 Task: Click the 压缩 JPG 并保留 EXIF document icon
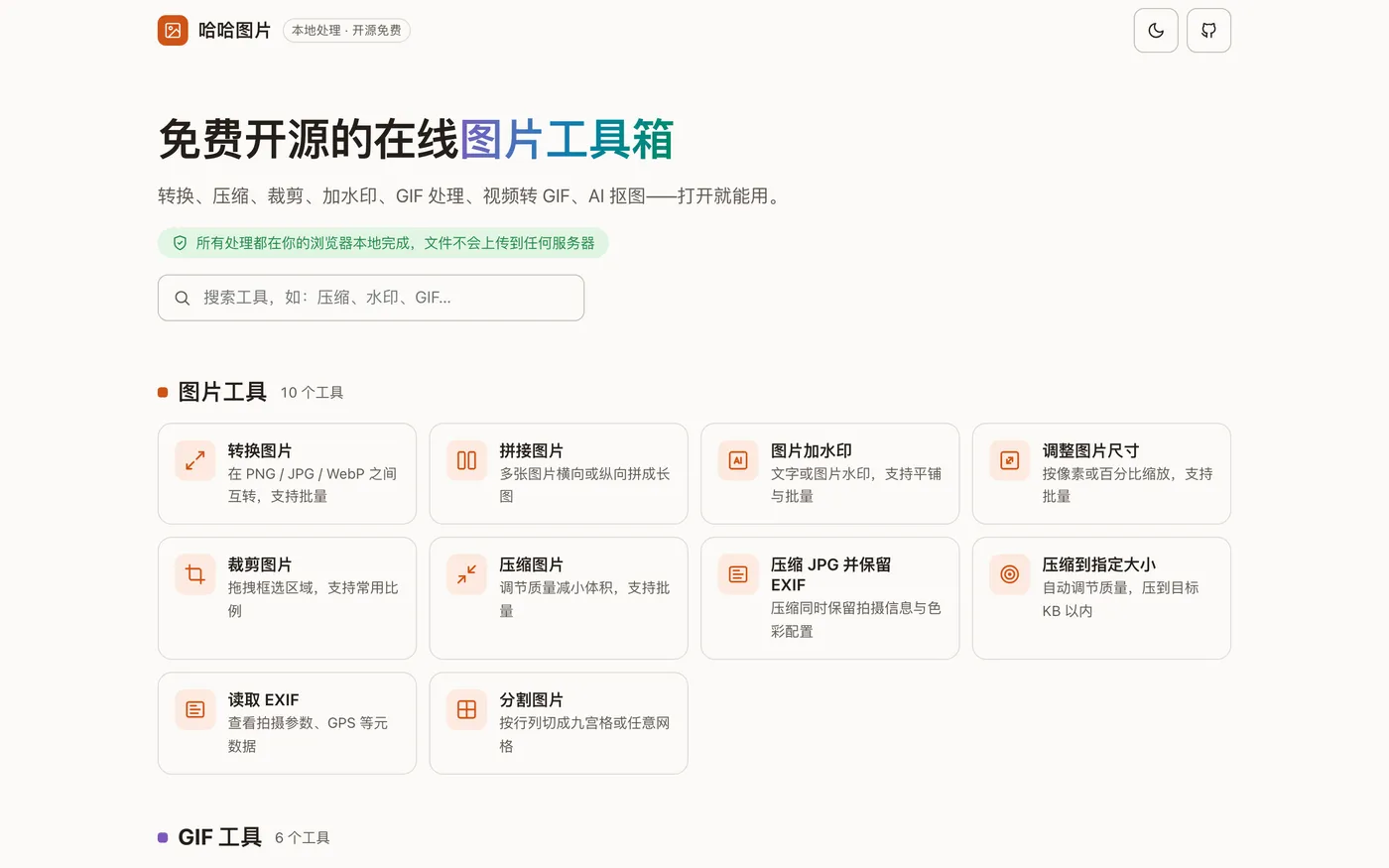coord(738,574)
